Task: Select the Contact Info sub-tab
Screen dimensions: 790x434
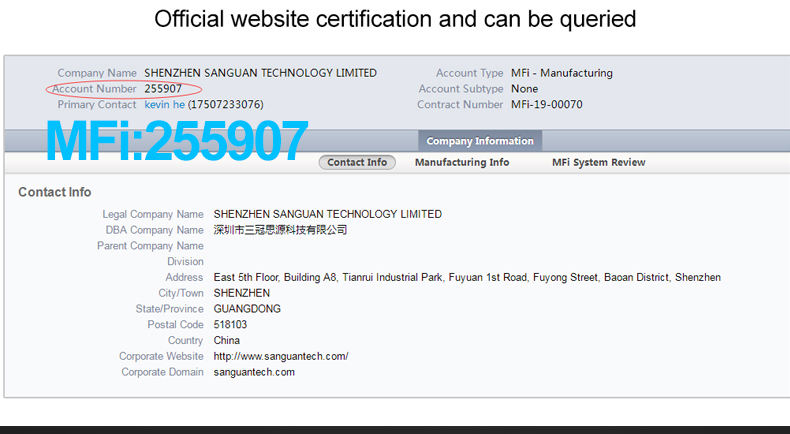Action: point(357,162)
